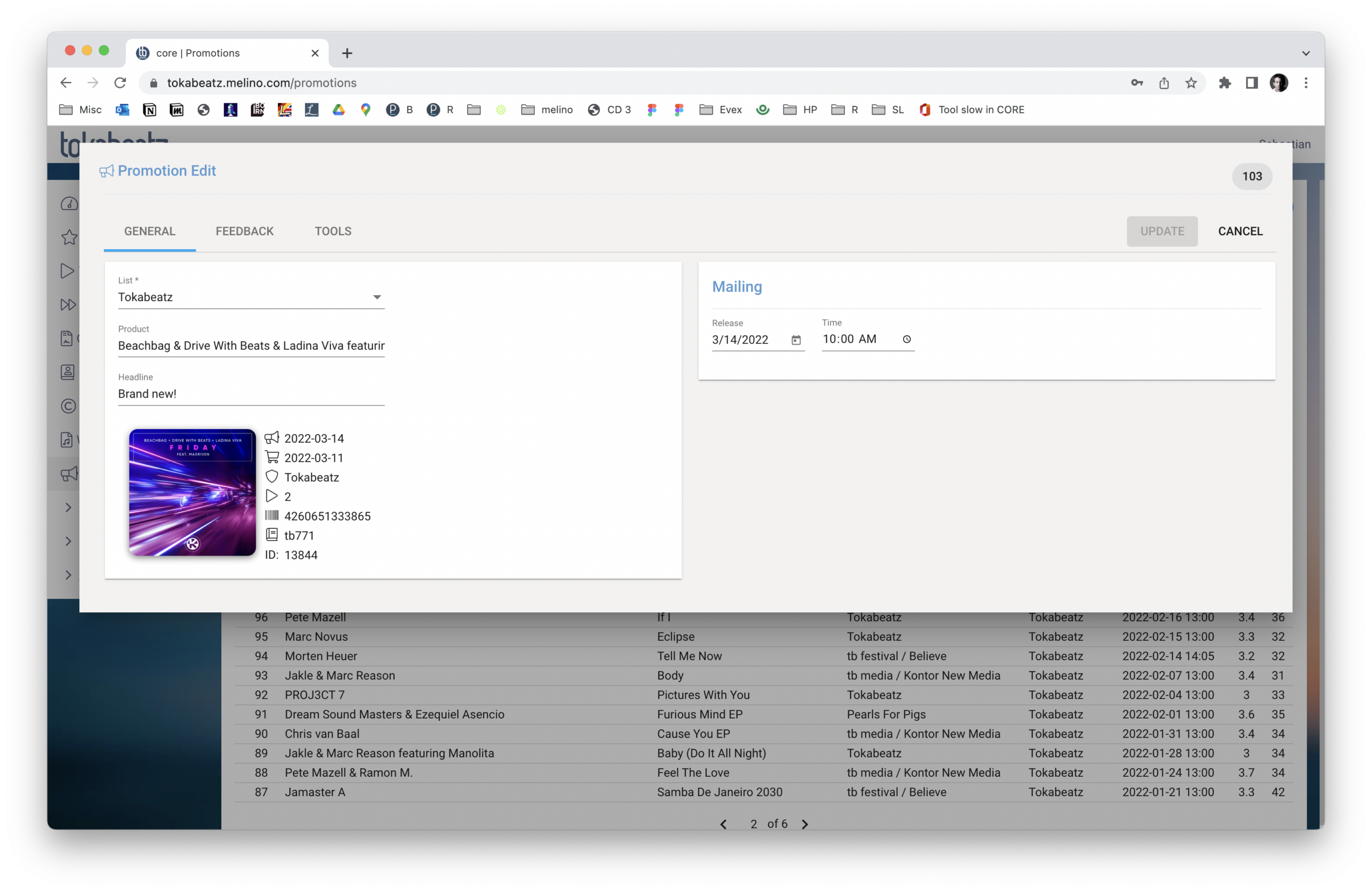Click the UPDATE button
This screenshot has width=1372, height=892.
[1162, 231]
